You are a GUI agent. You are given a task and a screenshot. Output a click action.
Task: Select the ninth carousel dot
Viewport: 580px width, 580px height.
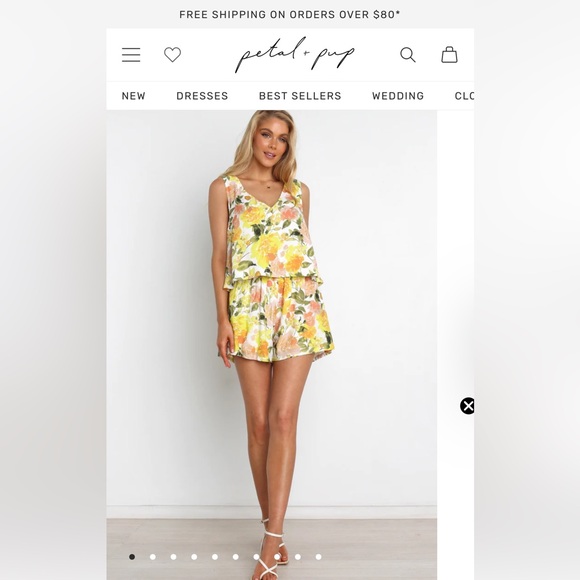point(298,557)
